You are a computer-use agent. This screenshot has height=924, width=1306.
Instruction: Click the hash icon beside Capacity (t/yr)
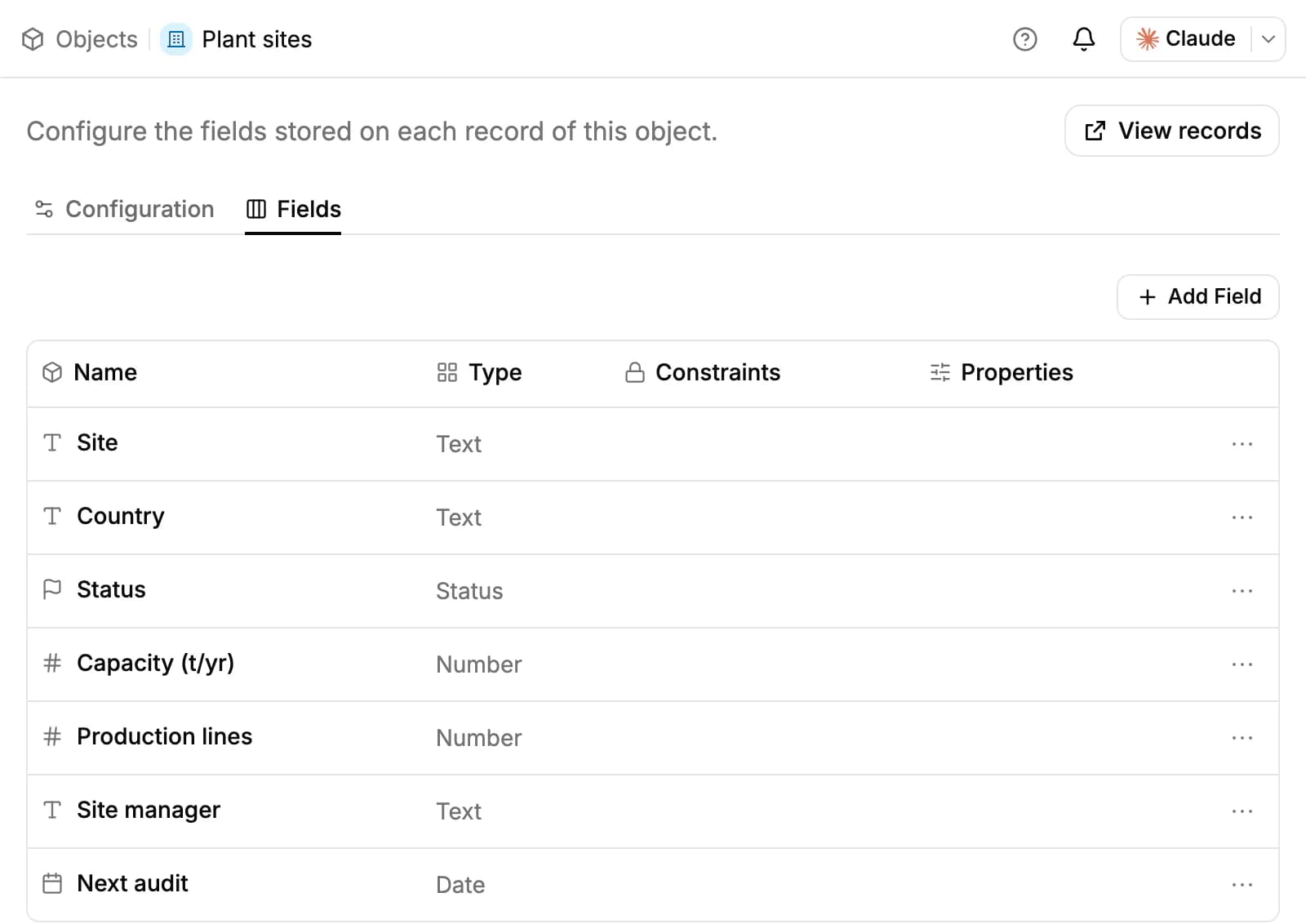pyautogui.click(x=52, y=663)
